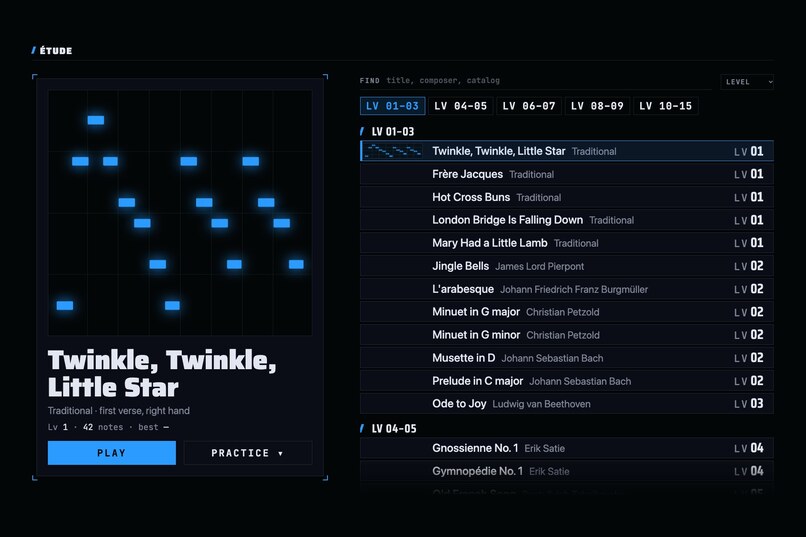
Task: Select Jingle Bells by James Lord Pierpont
Action: (566, 266)
